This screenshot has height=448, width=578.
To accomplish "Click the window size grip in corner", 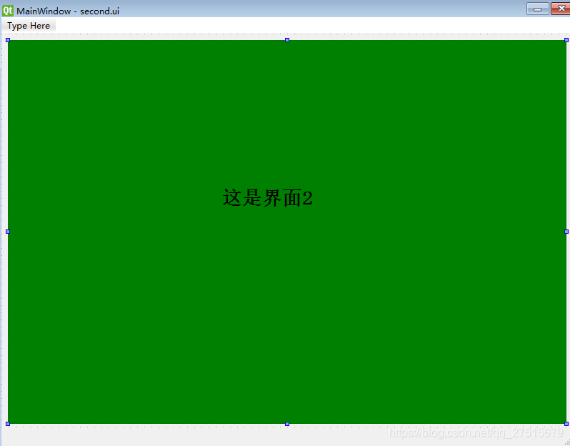I will 567,443.
